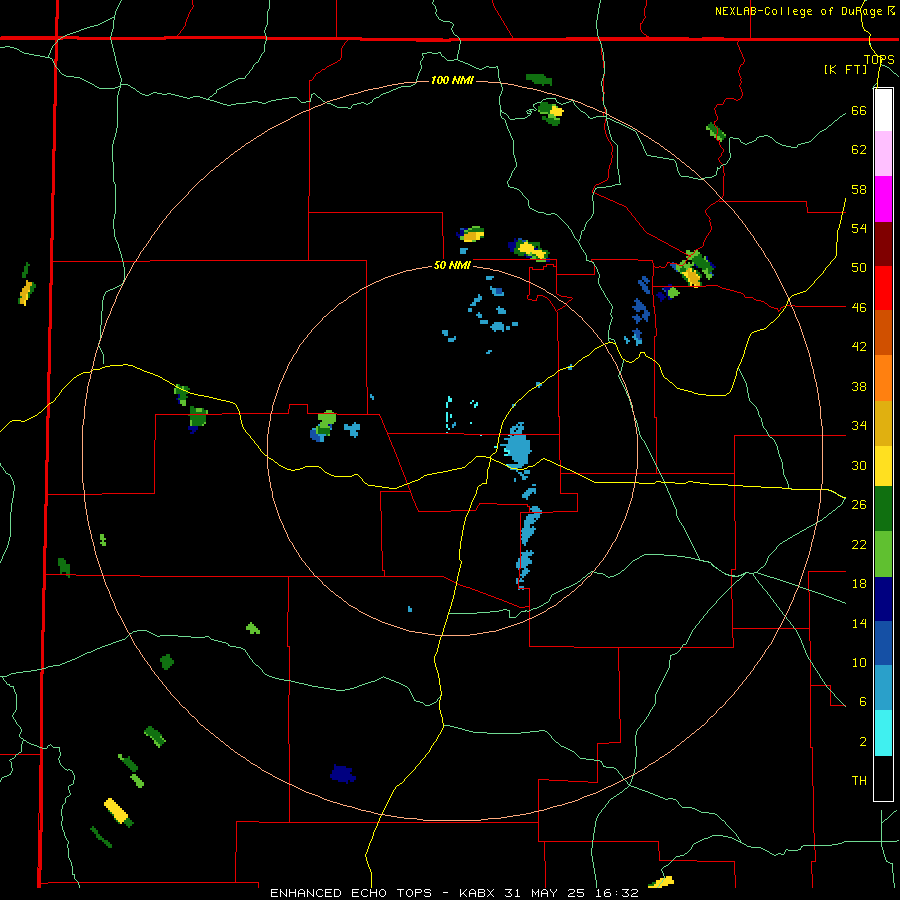Click the "KABX" radar site identifier
This screenshot has height=900, width=900.
pos(478,893)
